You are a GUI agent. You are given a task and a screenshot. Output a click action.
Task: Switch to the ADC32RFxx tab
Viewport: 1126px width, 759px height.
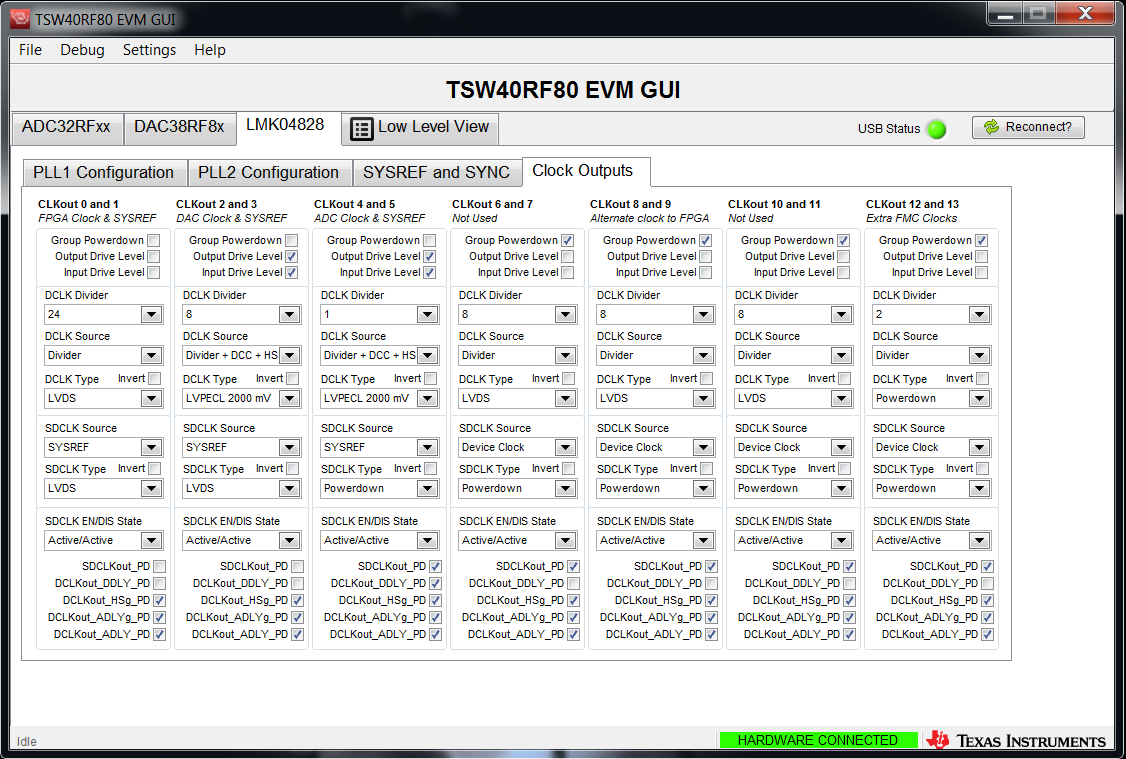point(66,128)
